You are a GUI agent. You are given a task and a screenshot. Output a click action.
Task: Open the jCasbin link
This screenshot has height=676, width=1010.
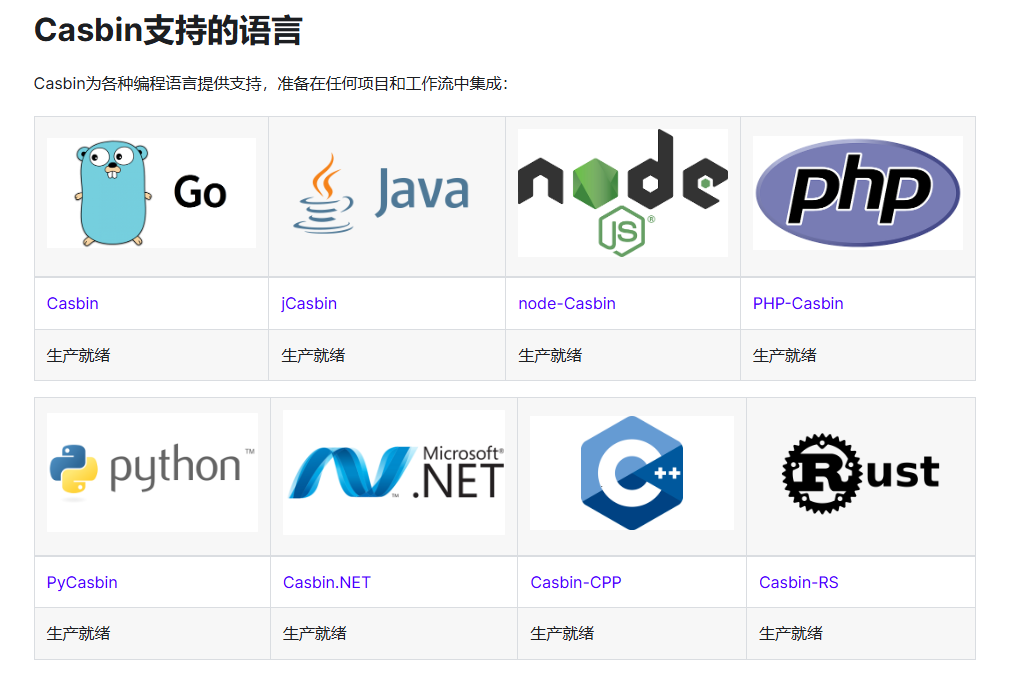click(x=308, y=303)
